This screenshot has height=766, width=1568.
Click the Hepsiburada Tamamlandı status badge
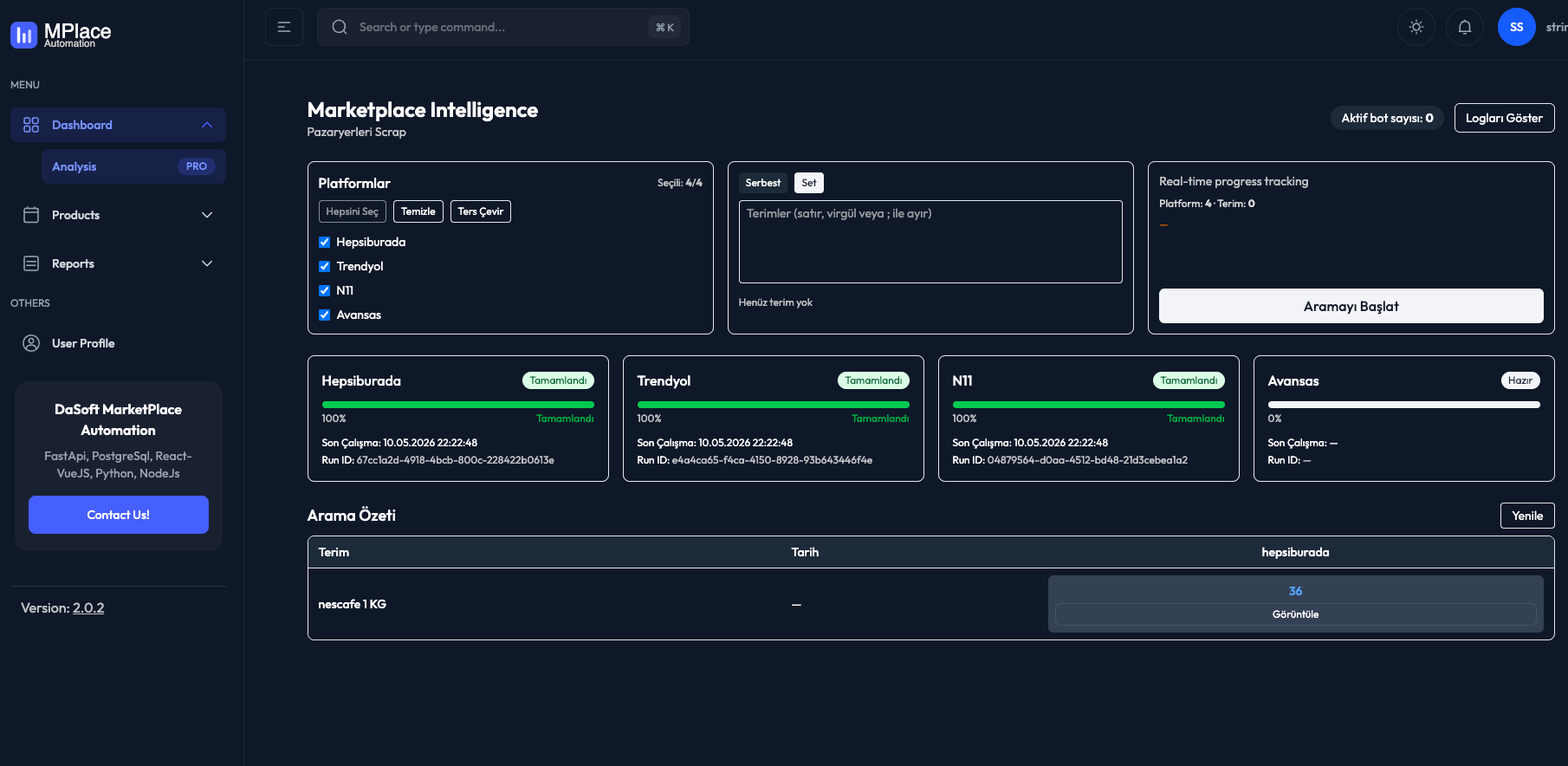tap(558, 380)
